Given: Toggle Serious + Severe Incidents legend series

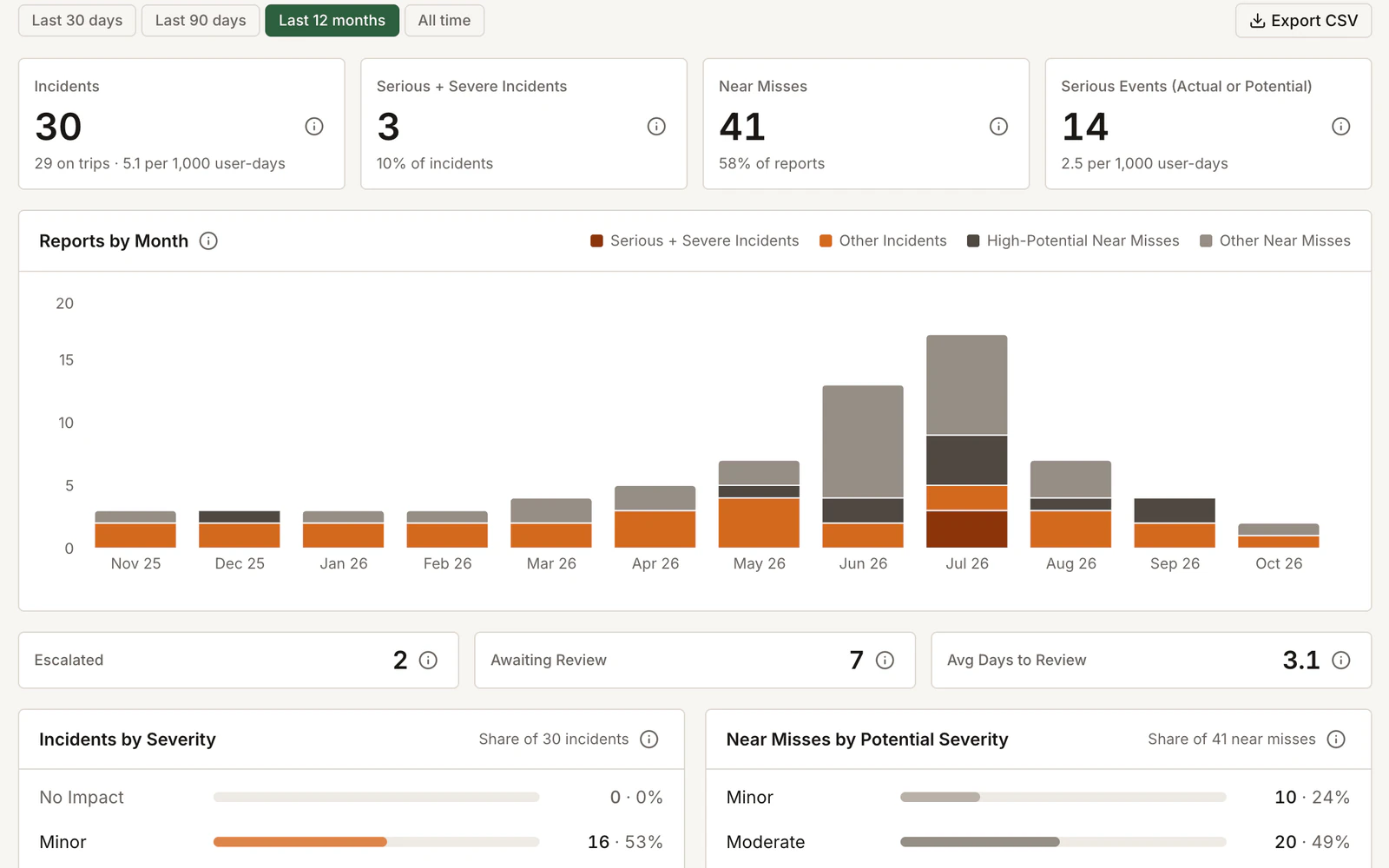Looking at the screenshot, I should pos(694,240).
